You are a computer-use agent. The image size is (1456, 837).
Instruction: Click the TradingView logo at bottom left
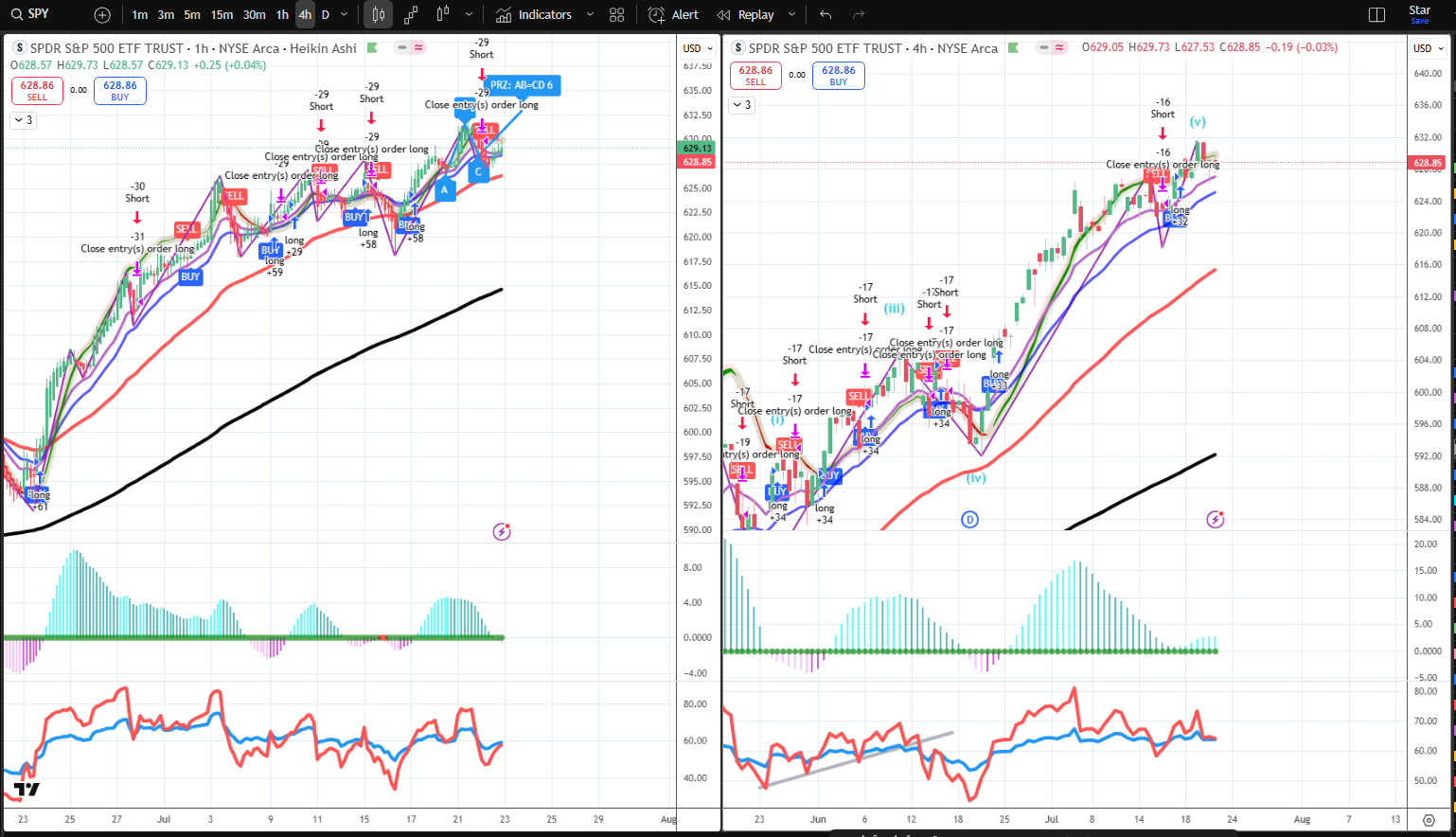point(27,790)
